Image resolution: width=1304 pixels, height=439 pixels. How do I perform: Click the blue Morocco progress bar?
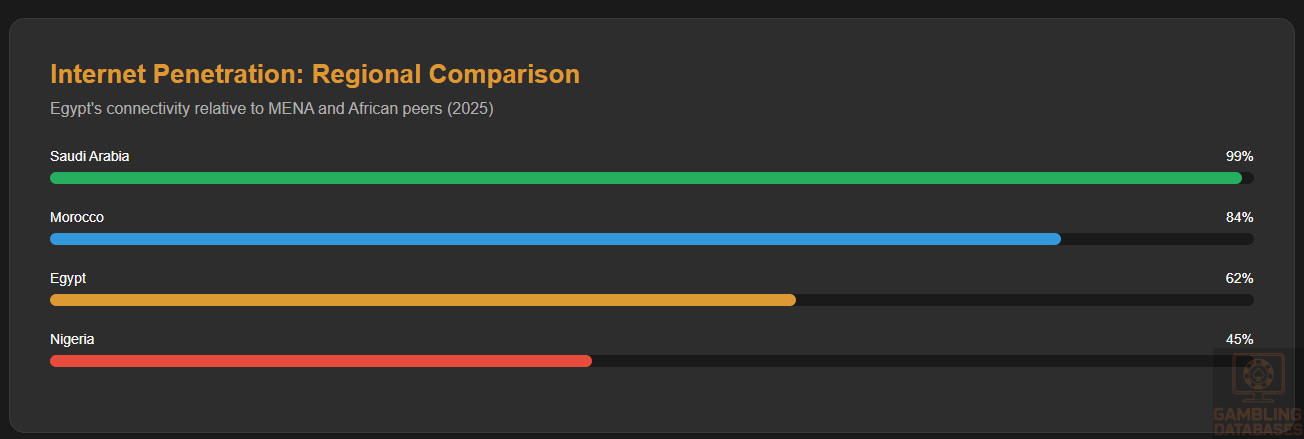coord(555,239)
